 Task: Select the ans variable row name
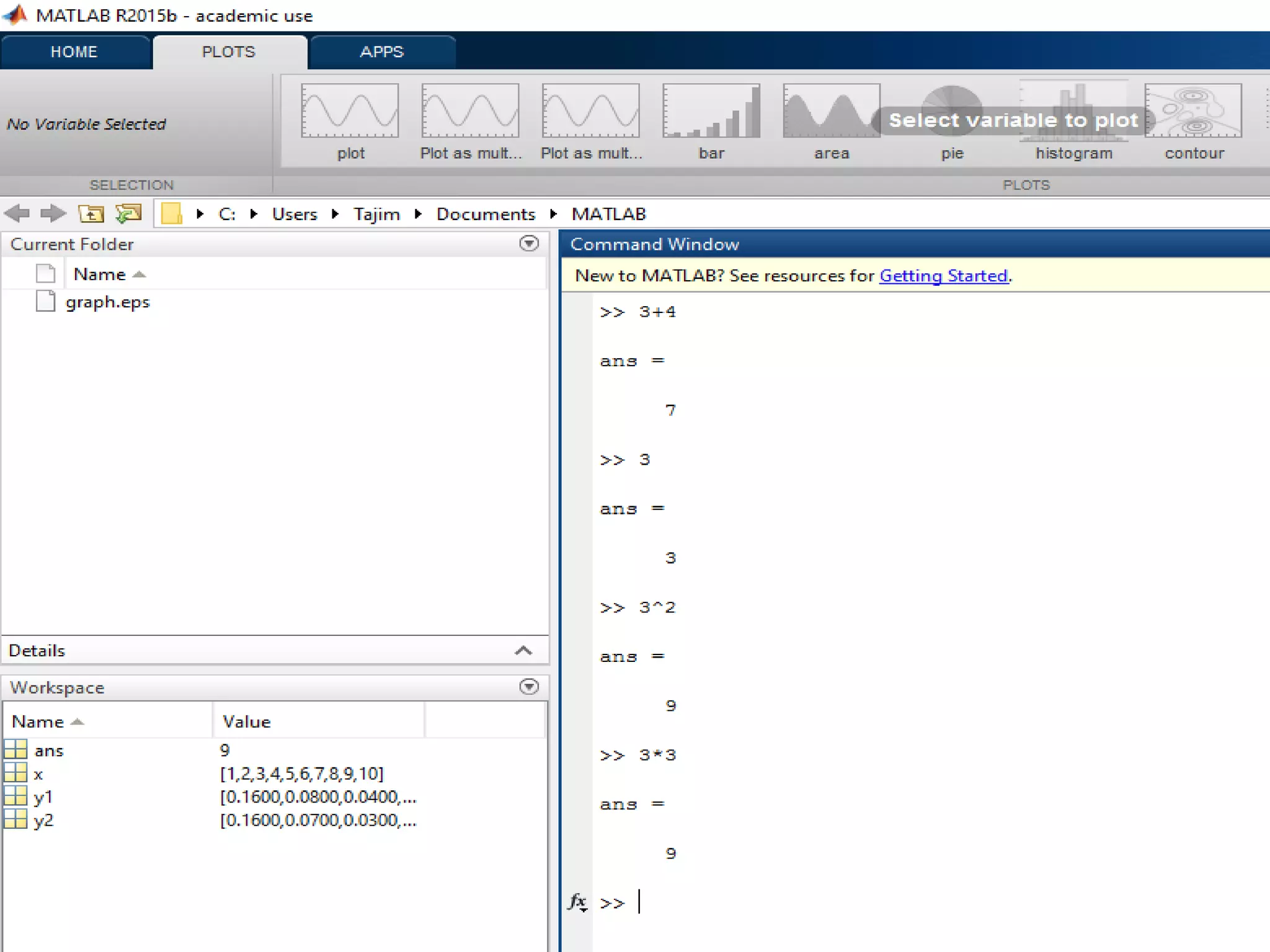click(49, 751)
